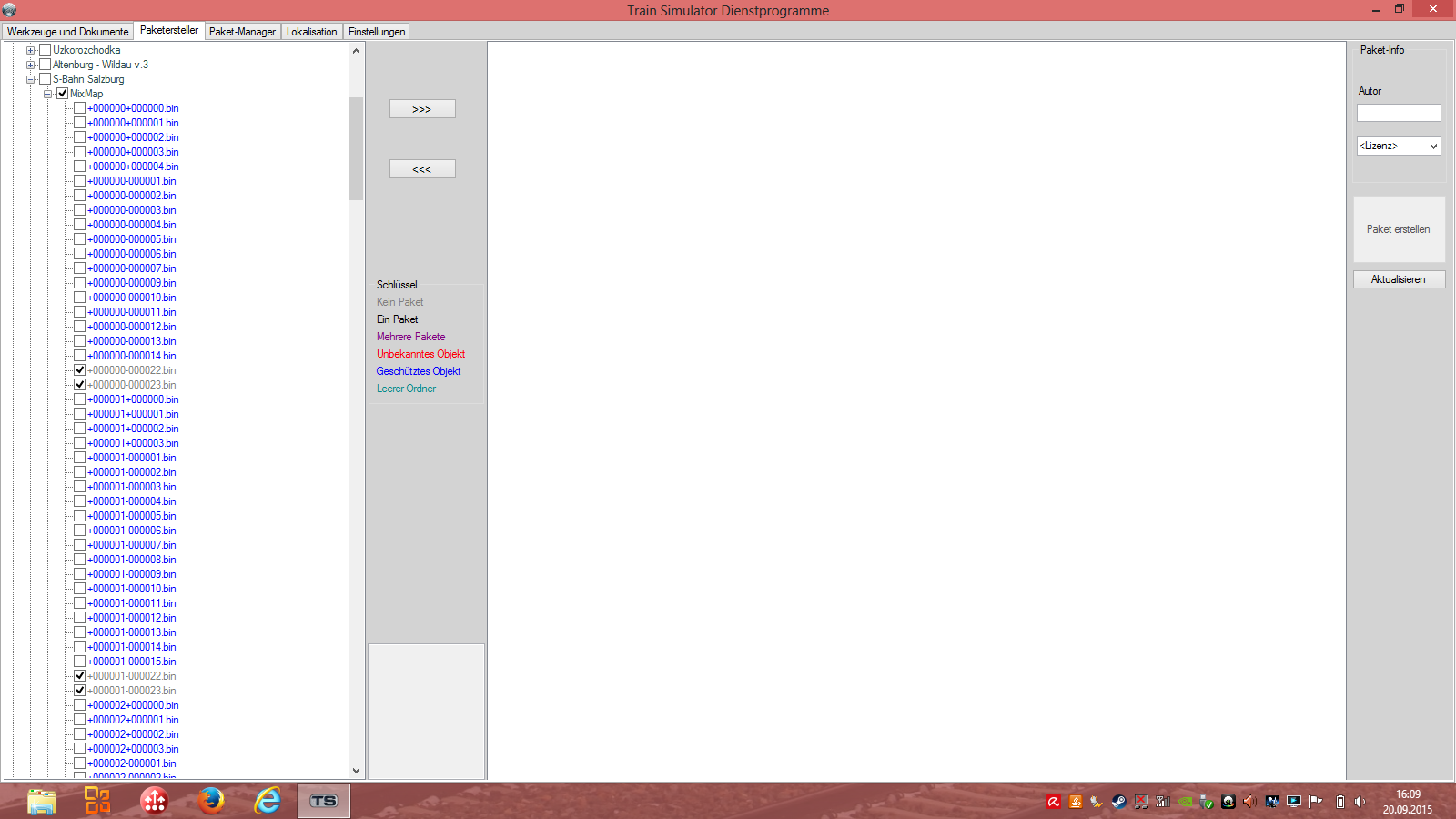Image resolution: width=1456 pixels, height=819 pixels.
Task: Select the +000001-000008.bin file entry
Action: 132,560
